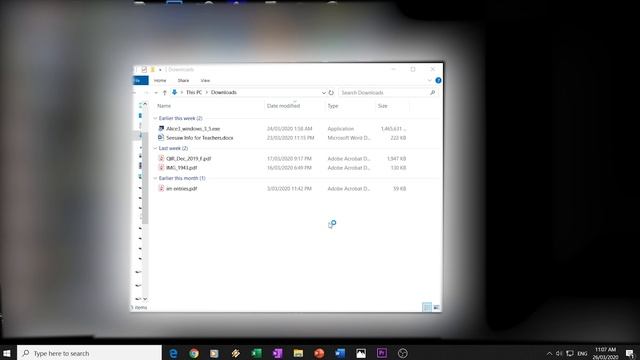Navigate to This PC in breadcrumb

click(194, 92)
